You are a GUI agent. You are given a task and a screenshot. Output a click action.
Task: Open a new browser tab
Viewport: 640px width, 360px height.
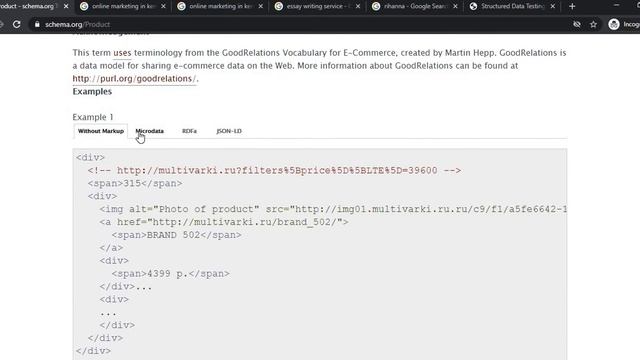(572, 6)
